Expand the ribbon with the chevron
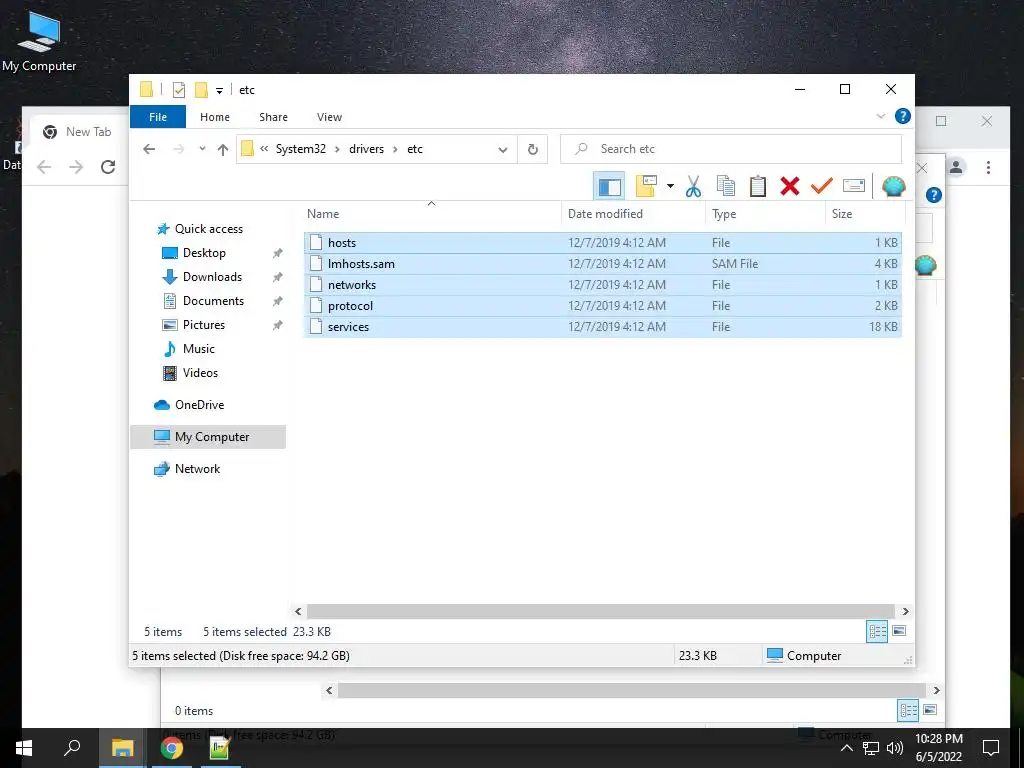1024x768 pixels. click(880, 116)
